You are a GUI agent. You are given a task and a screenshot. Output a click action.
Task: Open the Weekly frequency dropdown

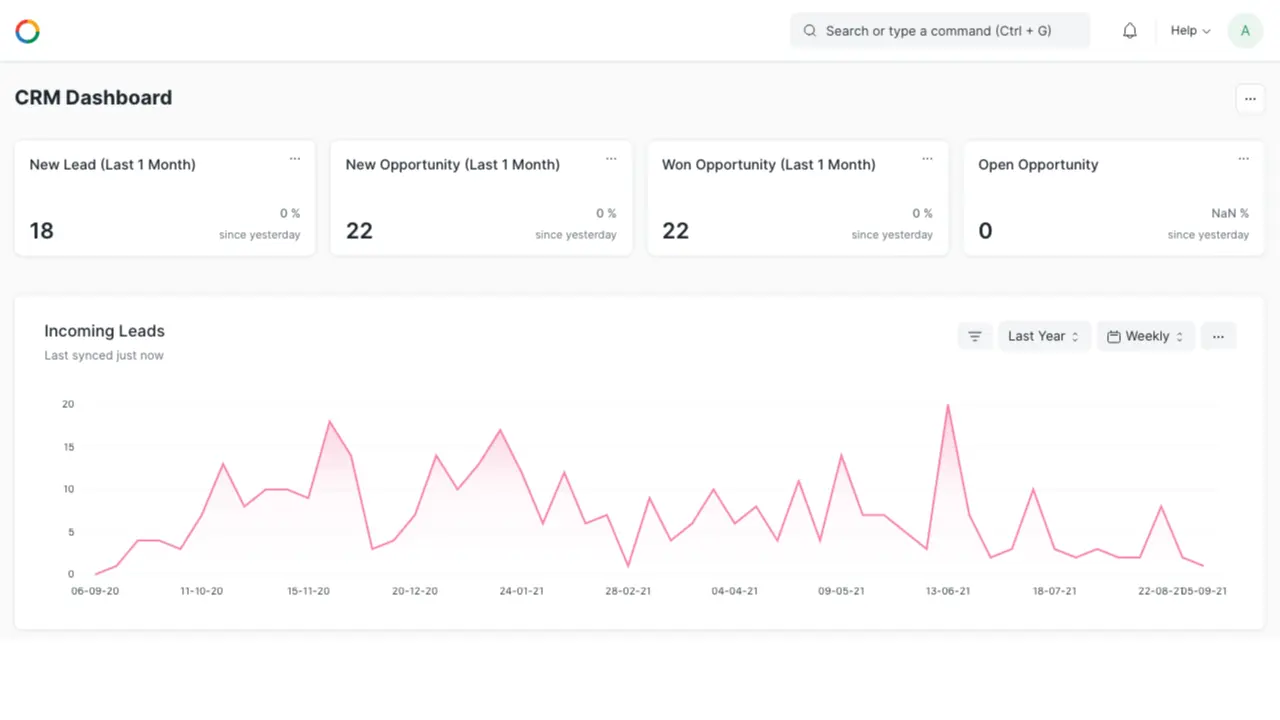1146,336
